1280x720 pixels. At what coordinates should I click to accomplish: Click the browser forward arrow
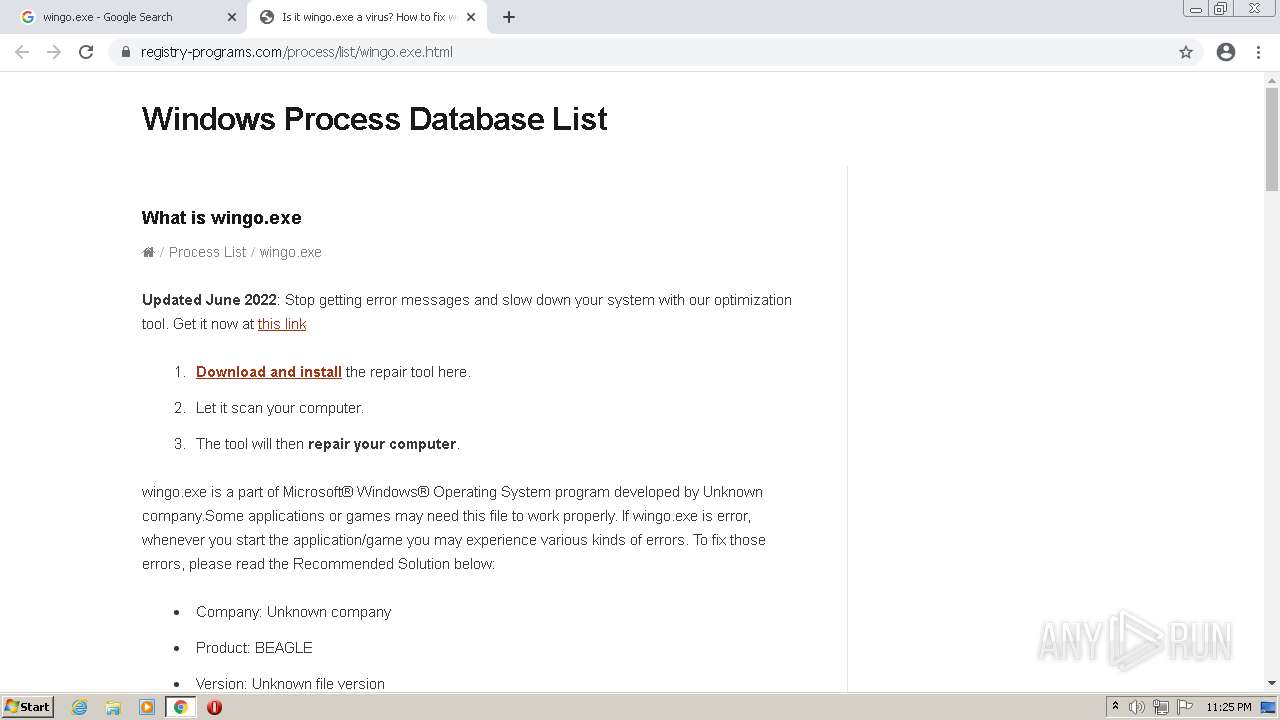point(54,52)
